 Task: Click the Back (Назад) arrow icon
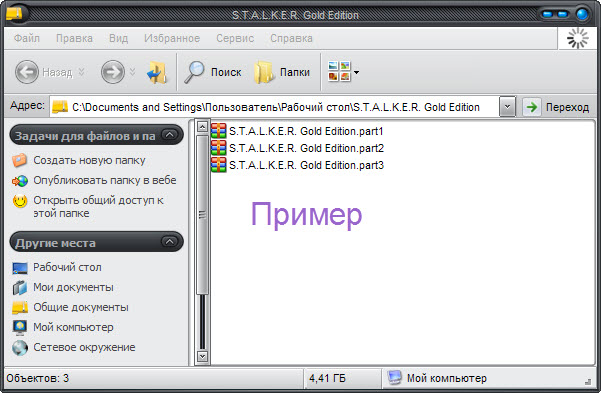tap(26, 72)
